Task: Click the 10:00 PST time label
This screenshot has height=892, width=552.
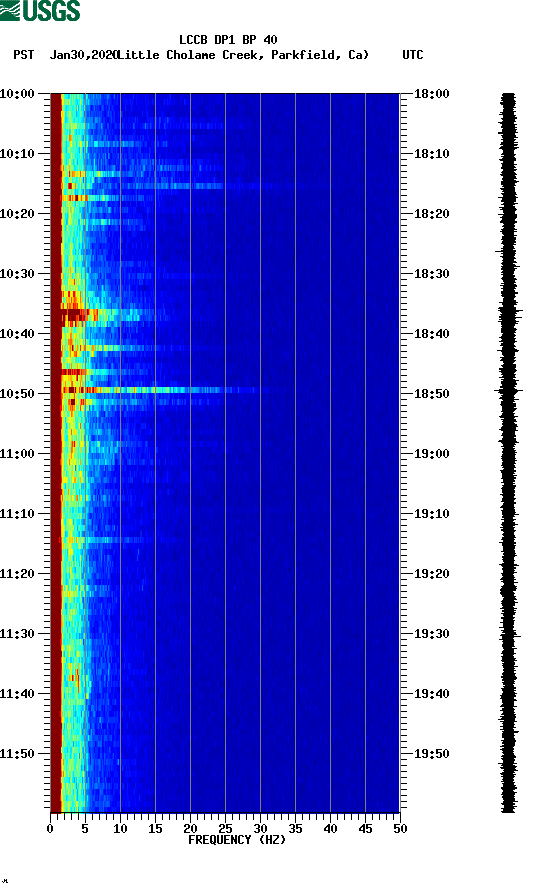Action: click(17, 94)
